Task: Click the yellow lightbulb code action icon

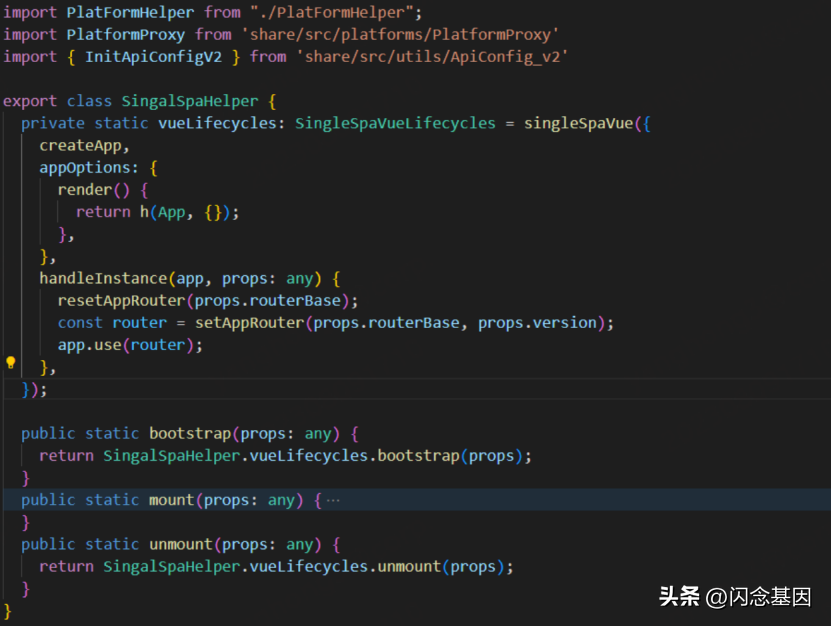Action: pyautogui.click(x=11, y=363)
